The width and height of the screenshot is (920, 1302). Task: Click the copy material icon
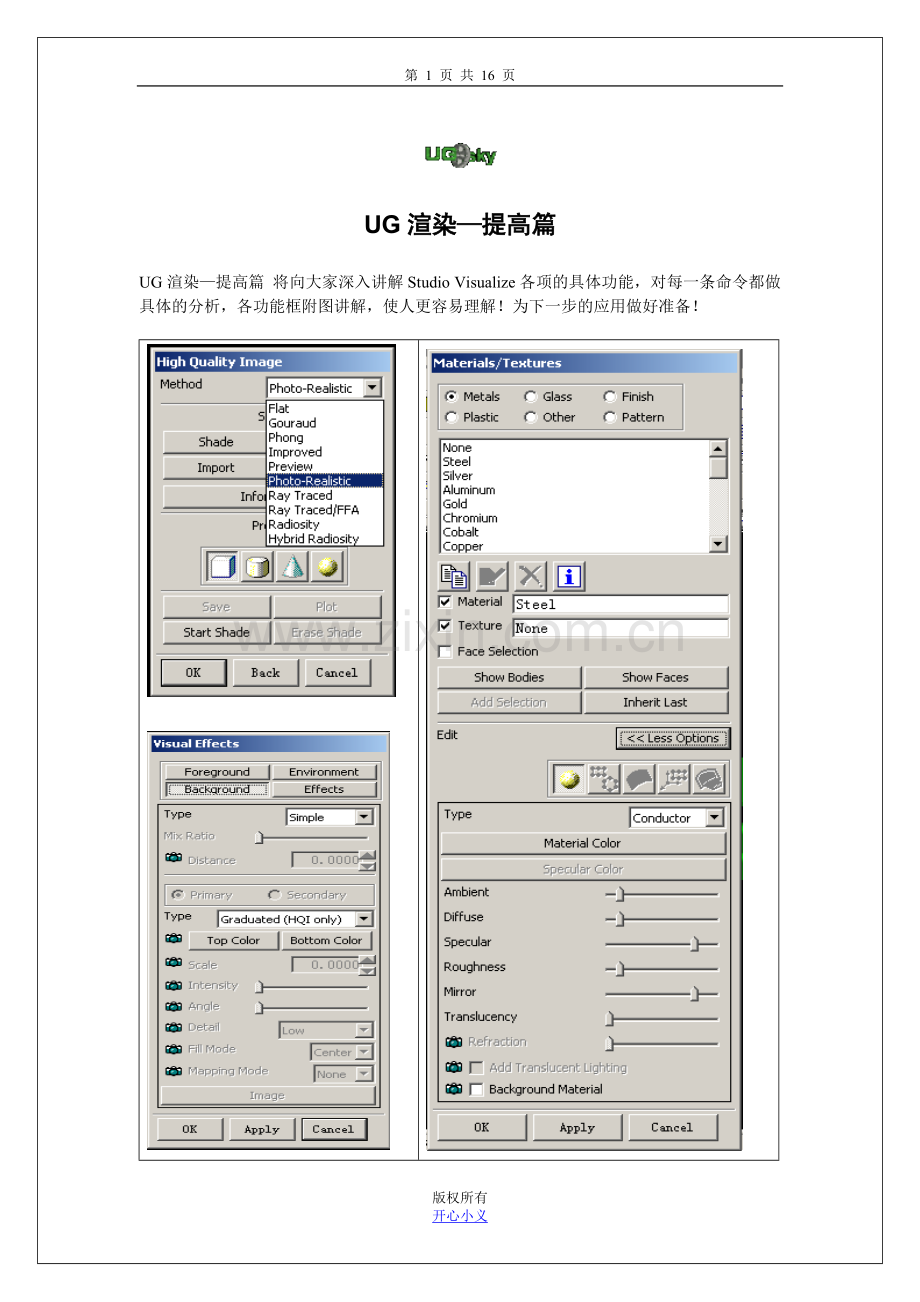(x=455, y=576)
